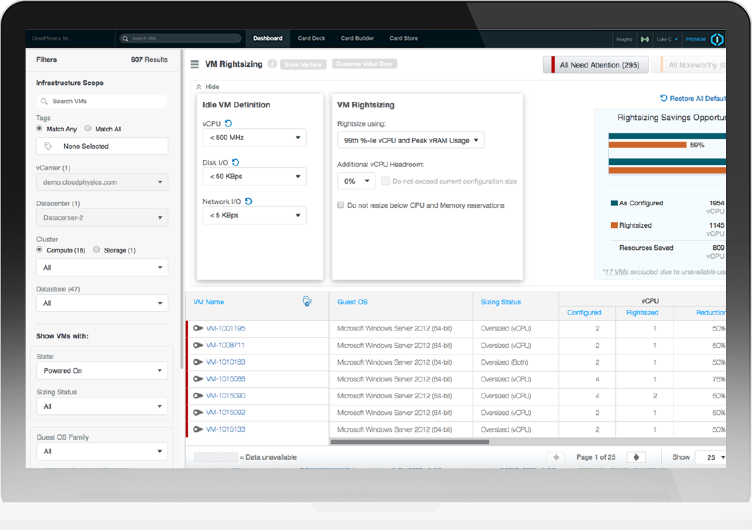Image resolution: width=752 pixels, height=531 pixels.
Task: Expand the State 'Powered On' dropdown
Action: (102, 370)
